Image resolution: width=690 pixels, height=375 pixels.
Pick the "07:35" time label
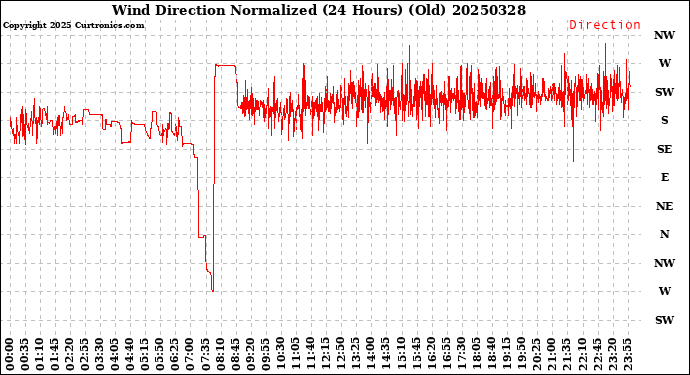(205, 354)
